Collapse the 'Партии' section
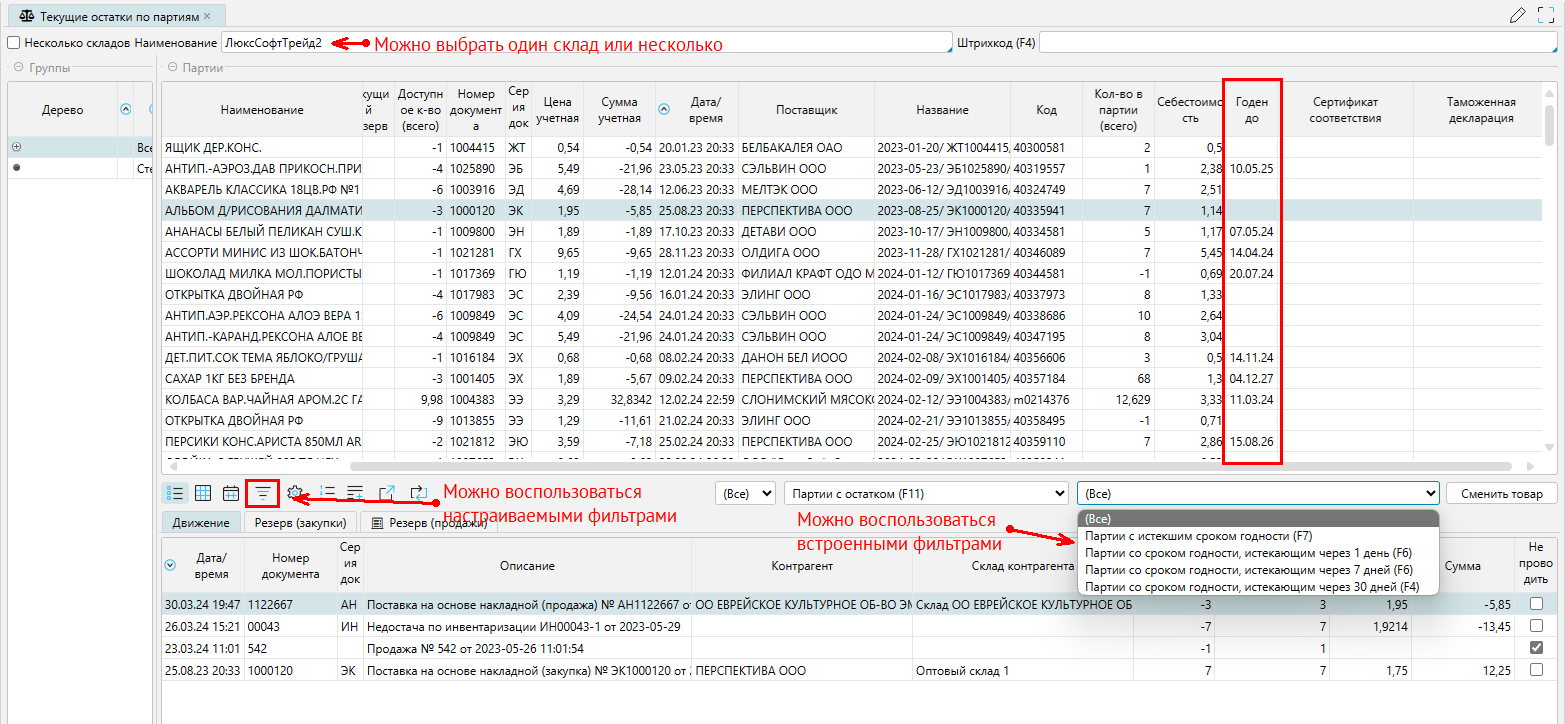This screenshot has width=1565, height=724. pyautogui.click(x=172, y=68)
